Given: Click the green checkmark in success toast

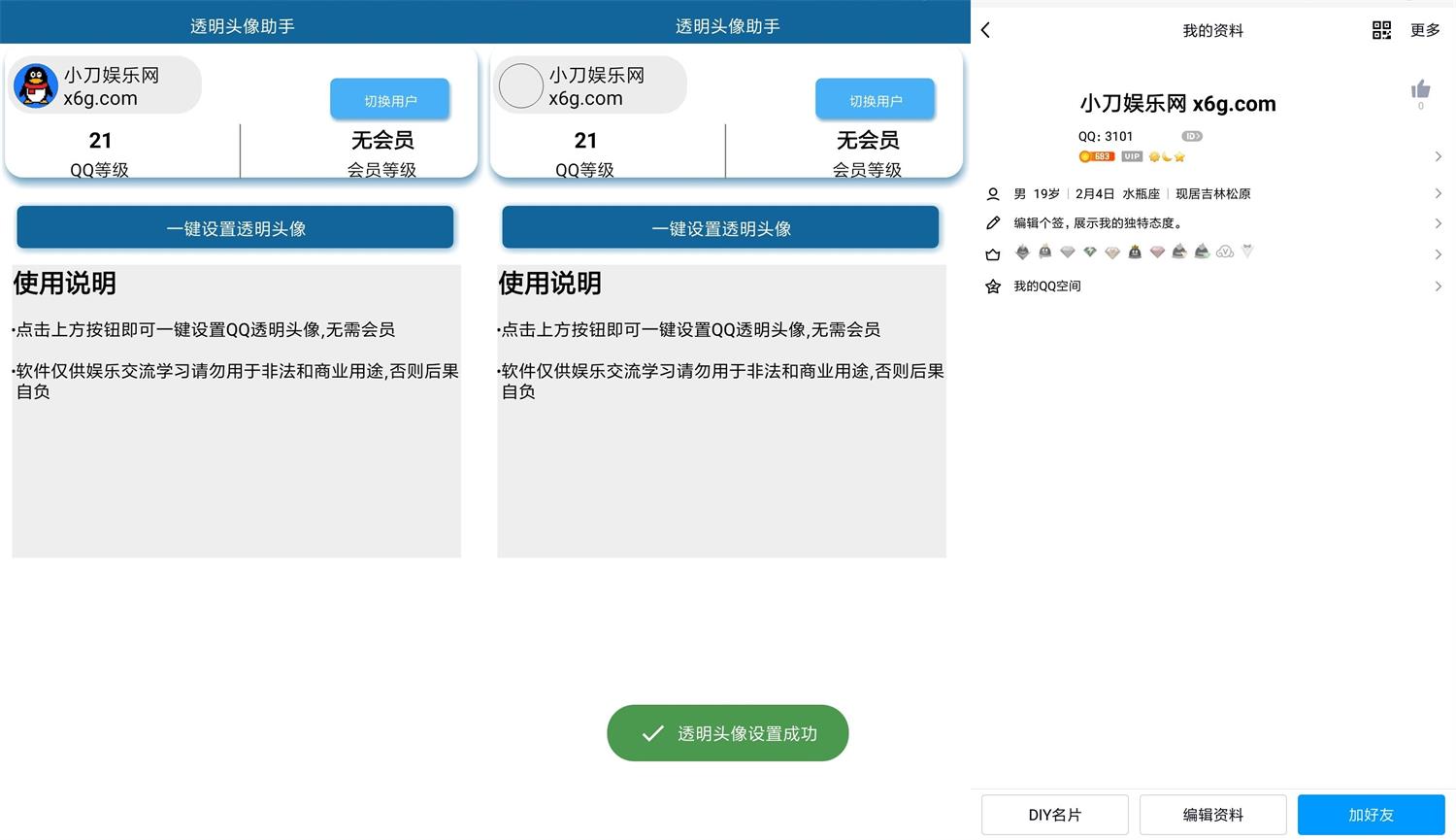Looking at the screenshot, I should click(652, 733).
